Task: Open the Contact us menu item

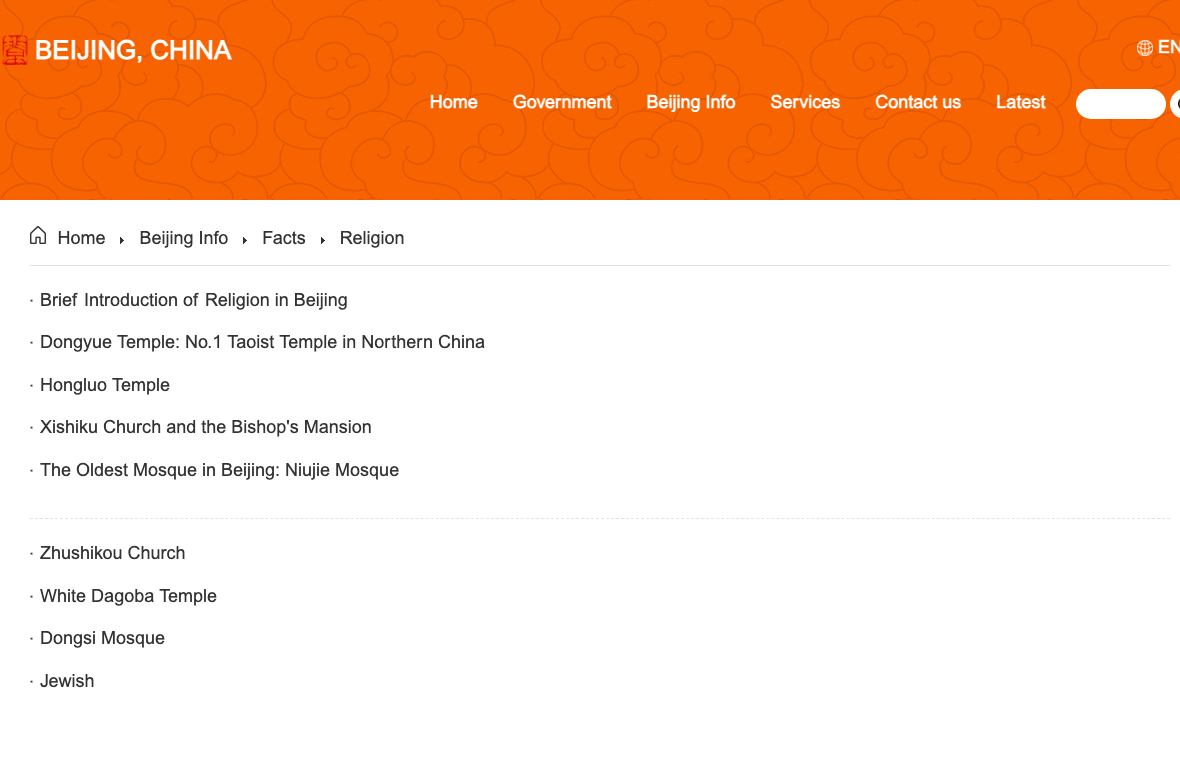Action: 917,102
